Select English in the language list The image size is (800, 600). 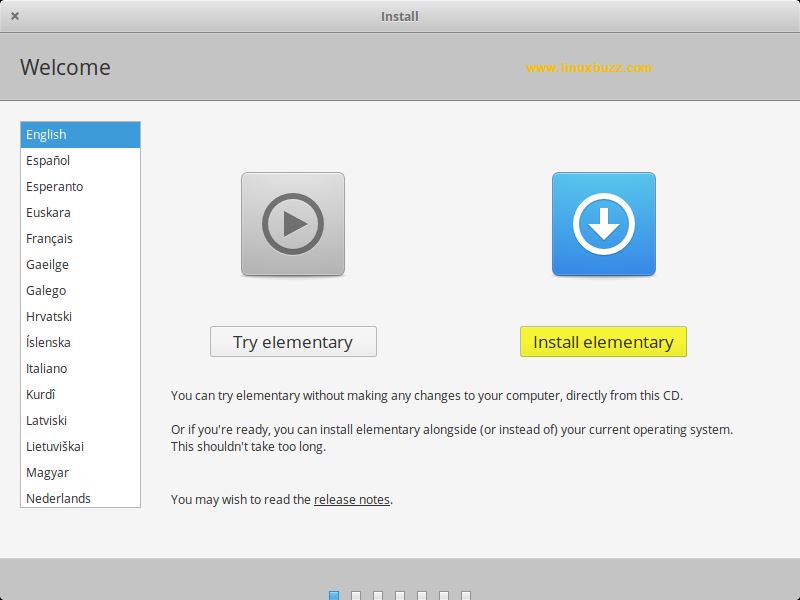coord(81,135)
